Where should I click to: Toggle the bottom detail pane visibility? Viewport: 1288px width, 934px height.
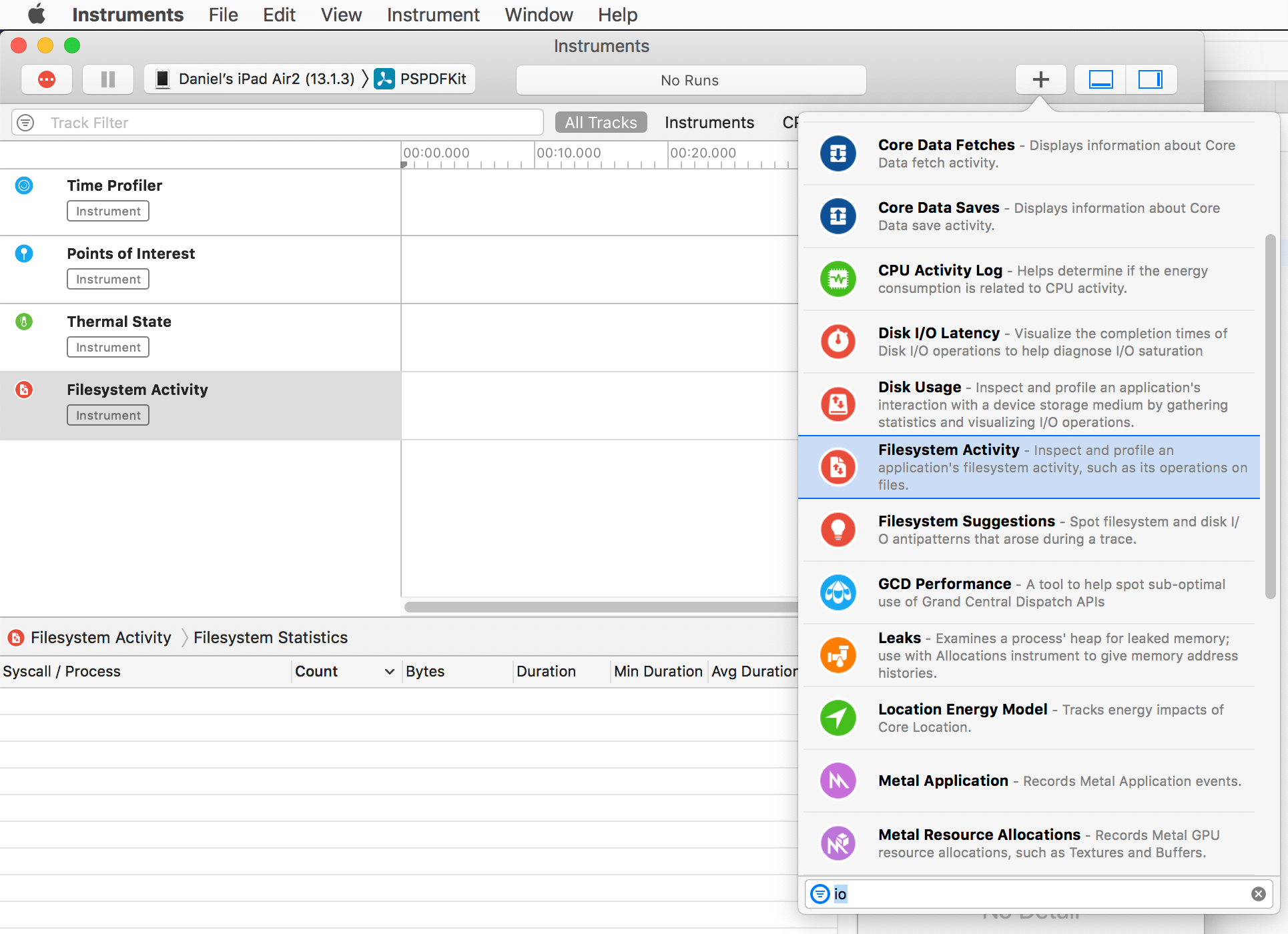1100,79
